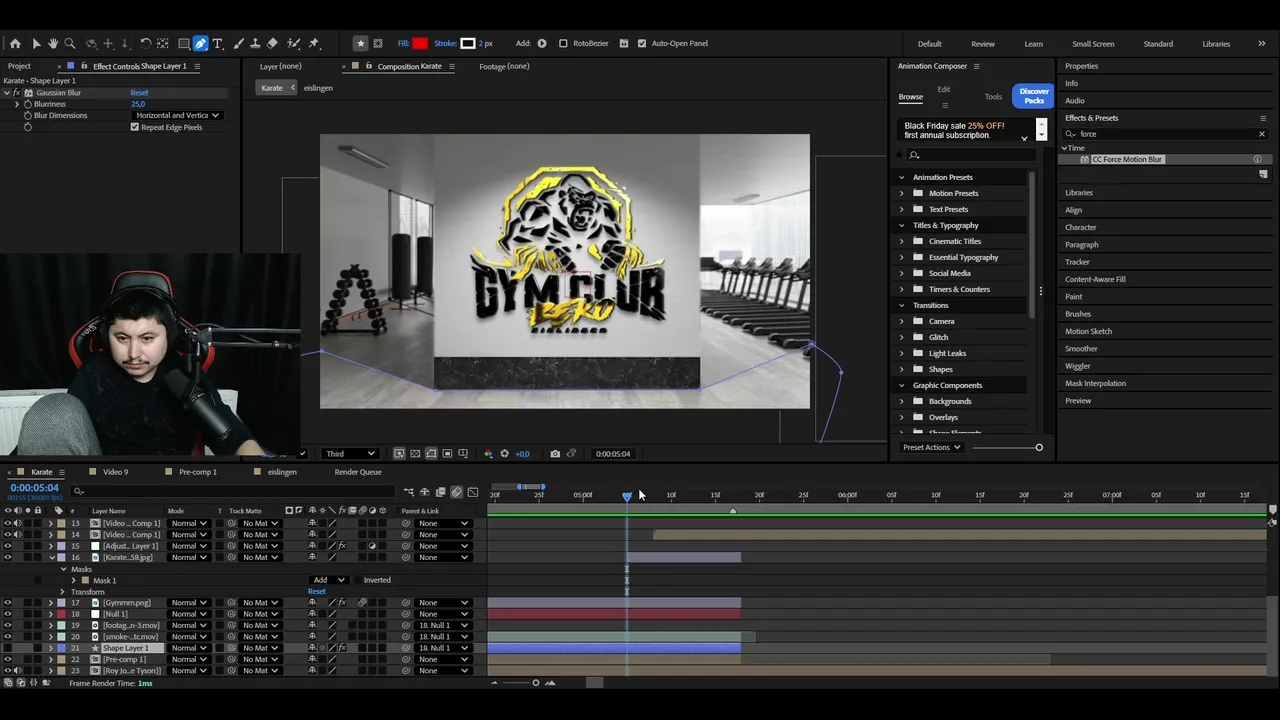
Task: Toggle the Motion Blur enable switch in timeline
Action: click(456, 492)
